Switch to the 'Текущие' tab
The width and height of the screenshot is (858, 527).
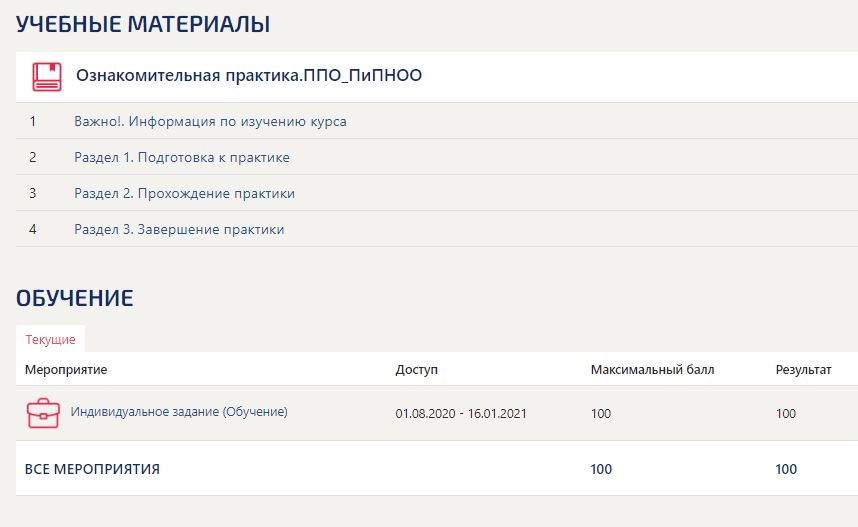(50, 339)
